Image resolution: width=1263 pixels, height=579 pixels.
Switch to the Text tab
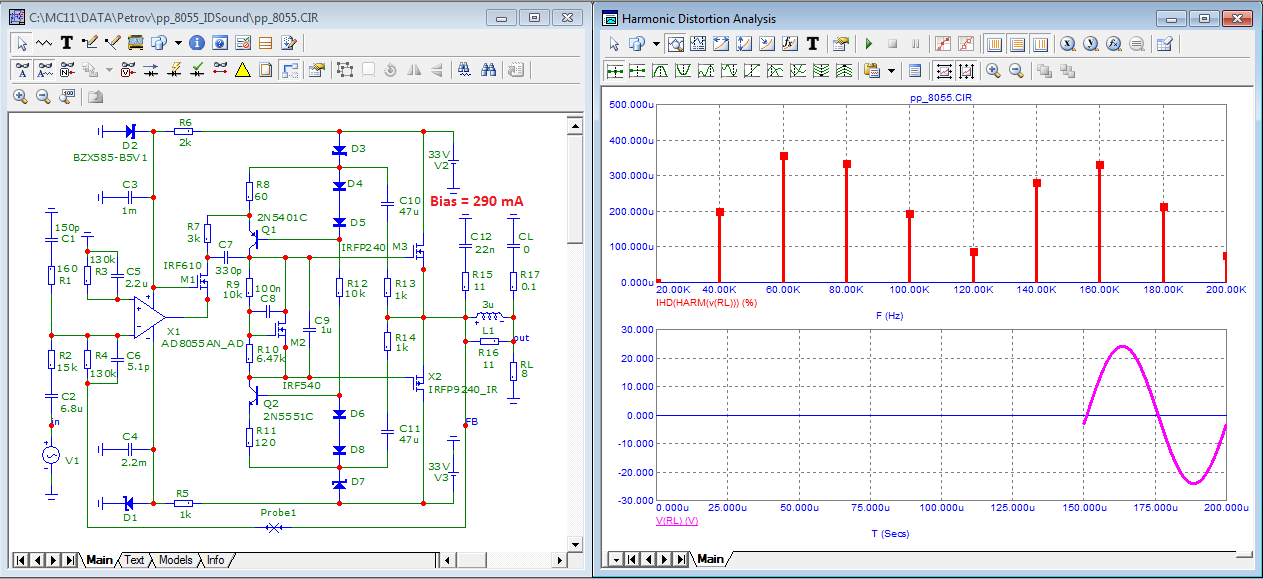pyautogui.click(x=134, y=560)
